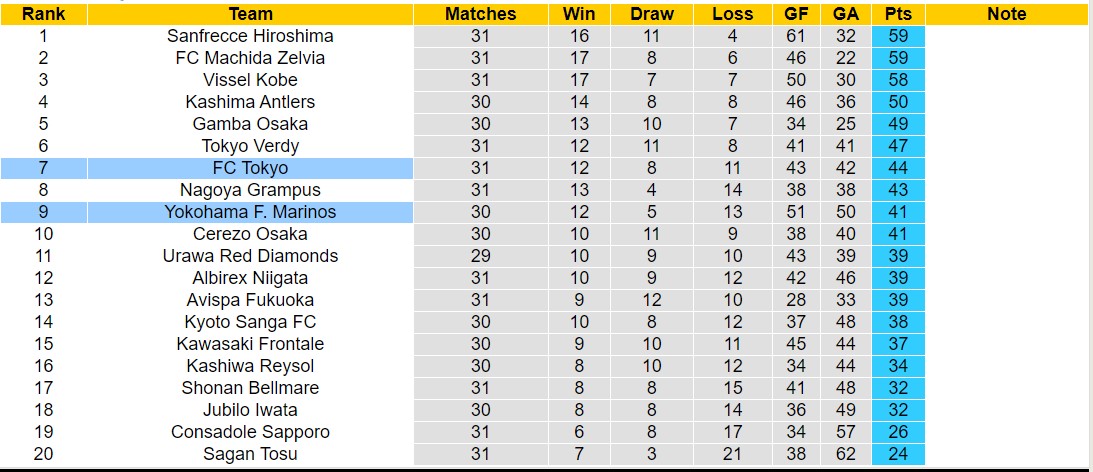Screen dimensions: 1093x472
Task: Click Consadole Sapporo team name
Action: click(x=250, y=432)
